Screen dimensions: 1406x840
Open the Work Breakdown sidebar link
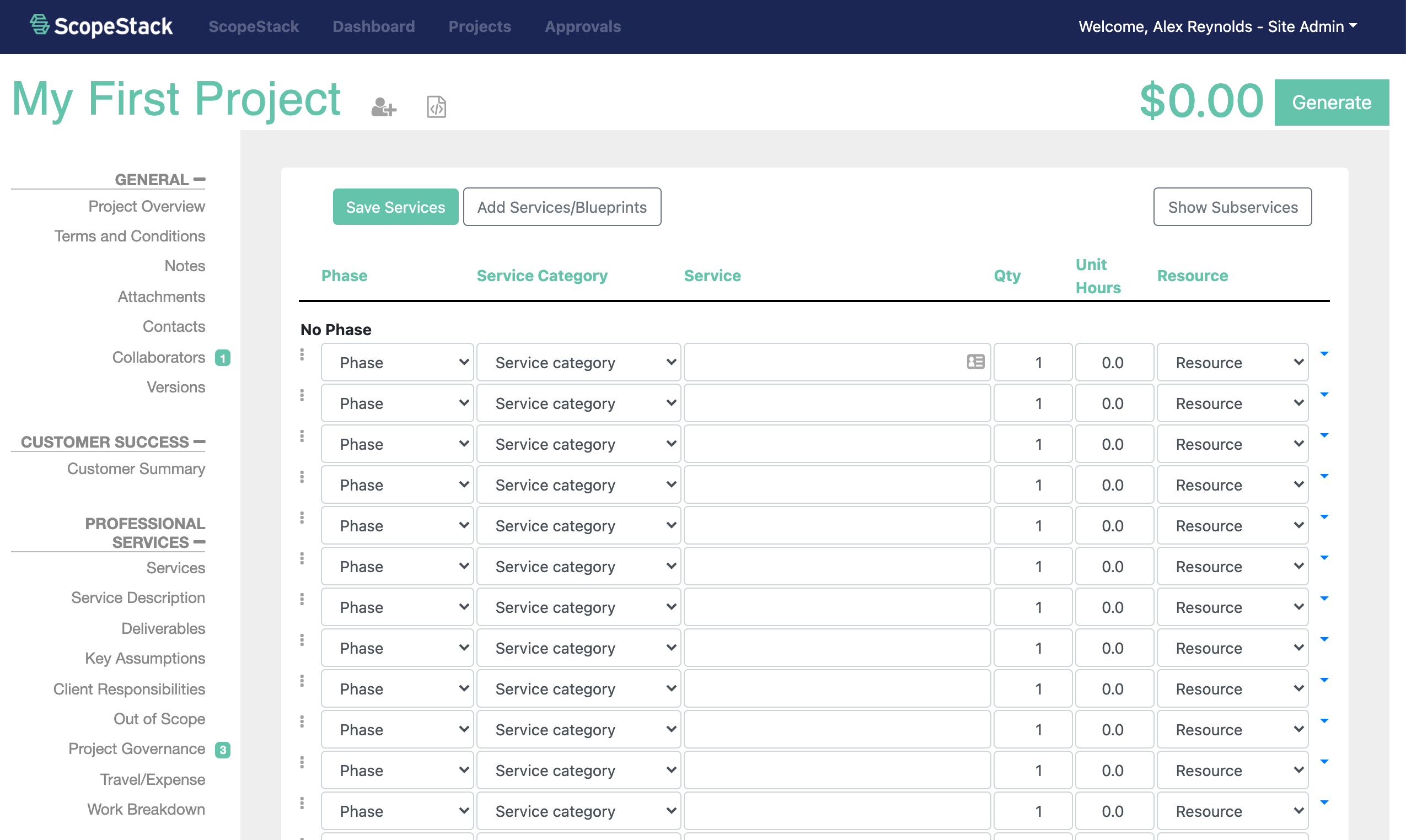click(146, 810)
